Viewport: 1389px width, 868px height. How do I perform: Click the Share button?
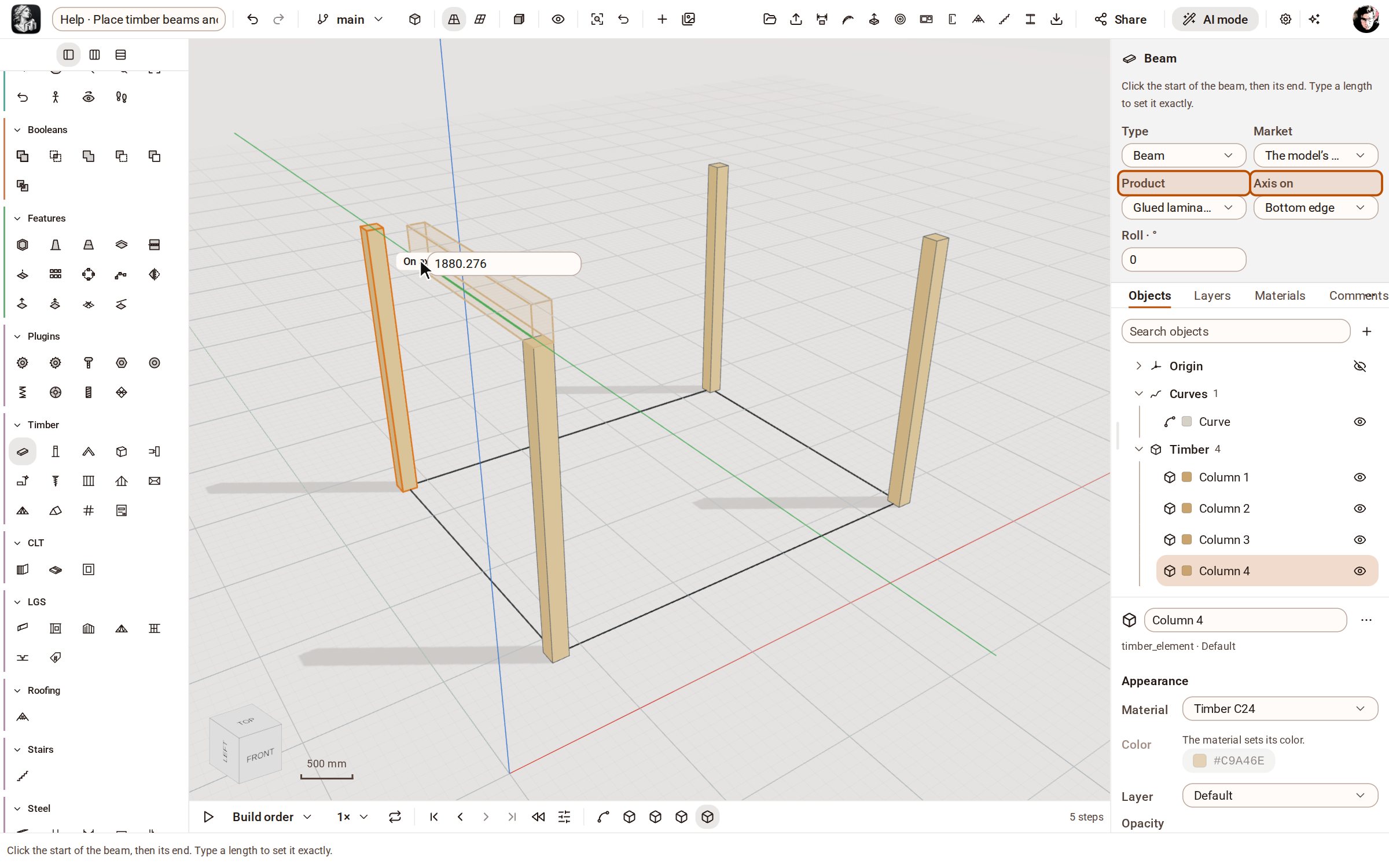[1120, 19]
